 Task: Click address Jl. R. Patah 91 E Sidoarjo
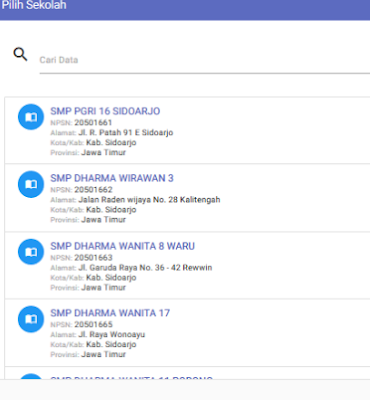(x=126, y=133)
